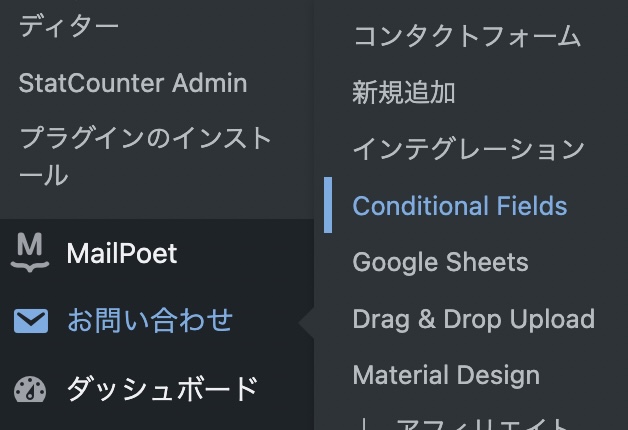Go to ダッシュボード menu item
Screen dimensions: 628x430
pos(162,389)
